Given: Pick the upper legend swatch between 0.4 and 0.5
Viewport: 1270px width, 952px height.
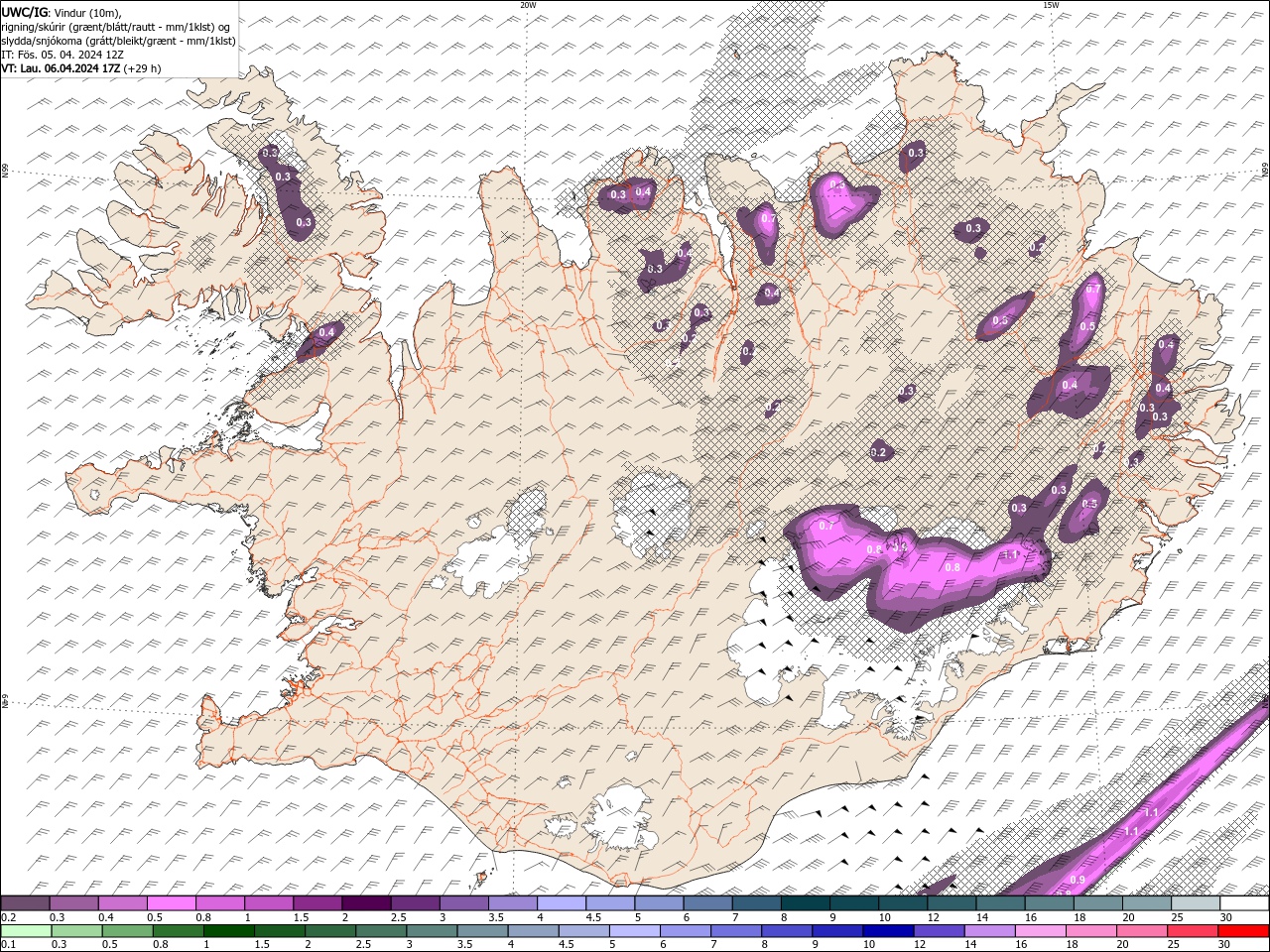Looking at the screenshot, I should (122, 903).
